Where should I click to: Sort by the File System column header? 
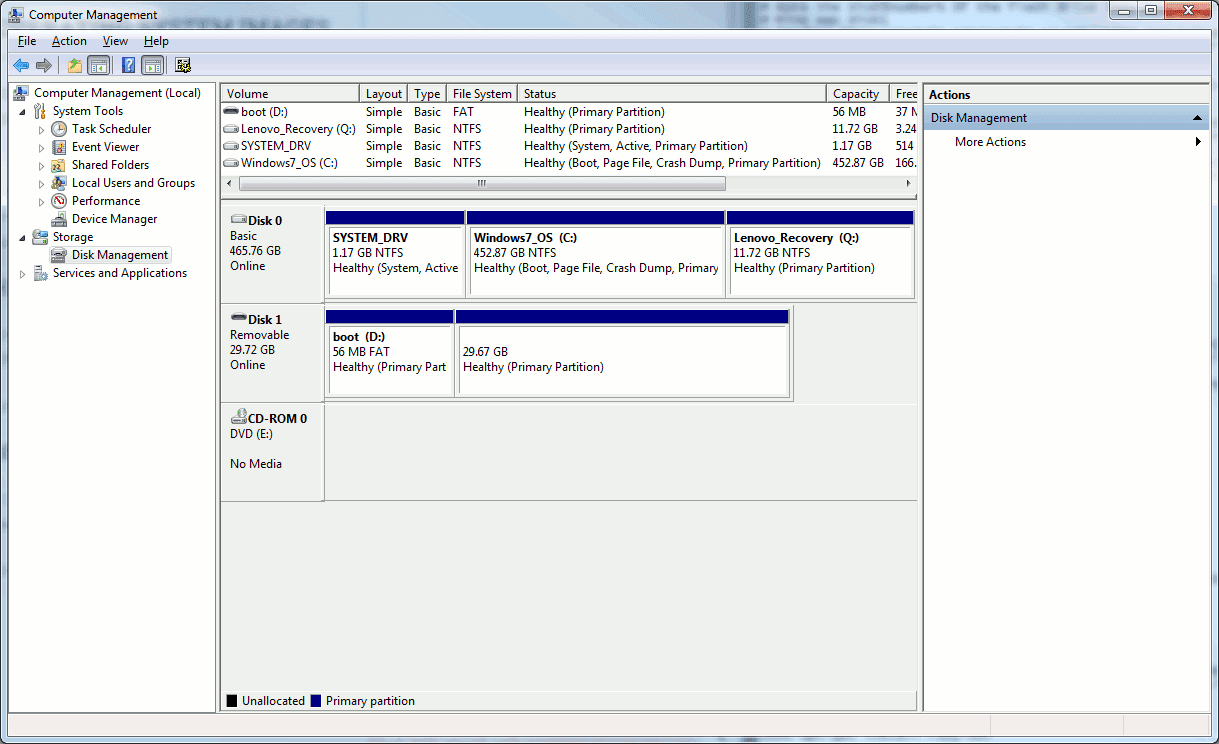coord(482,94)
